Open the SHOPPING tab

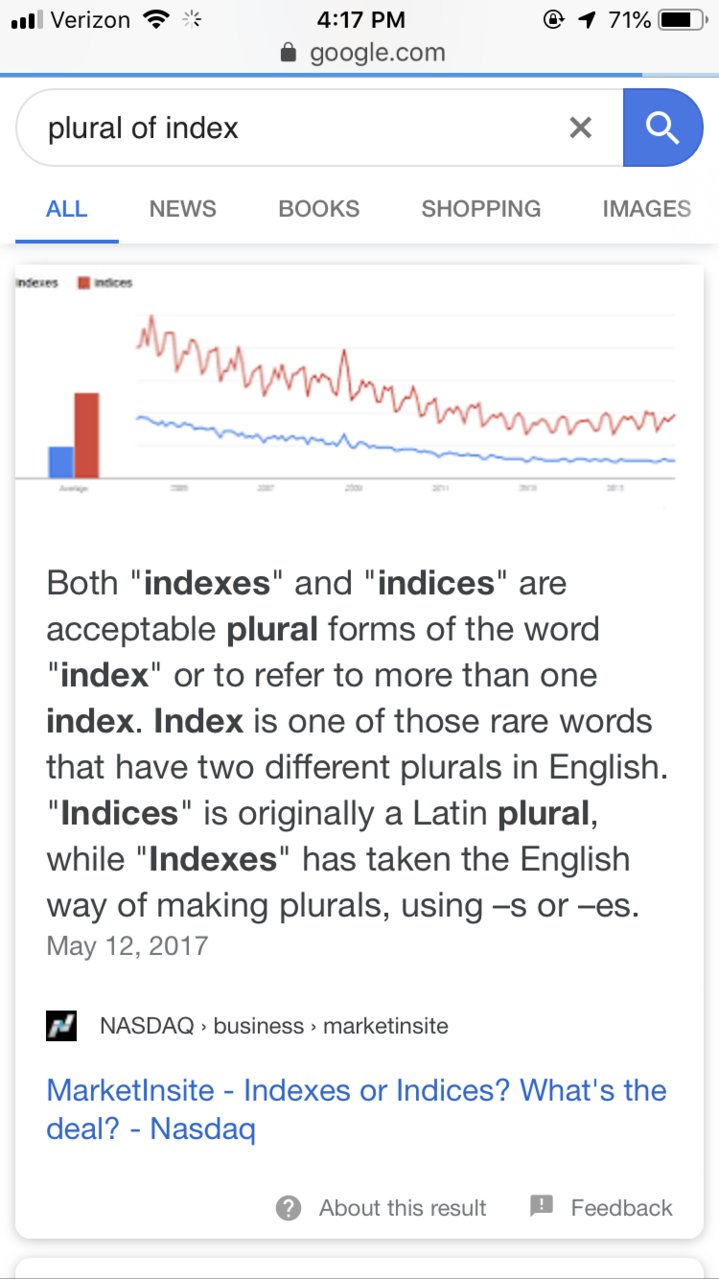tap(481, 209)
